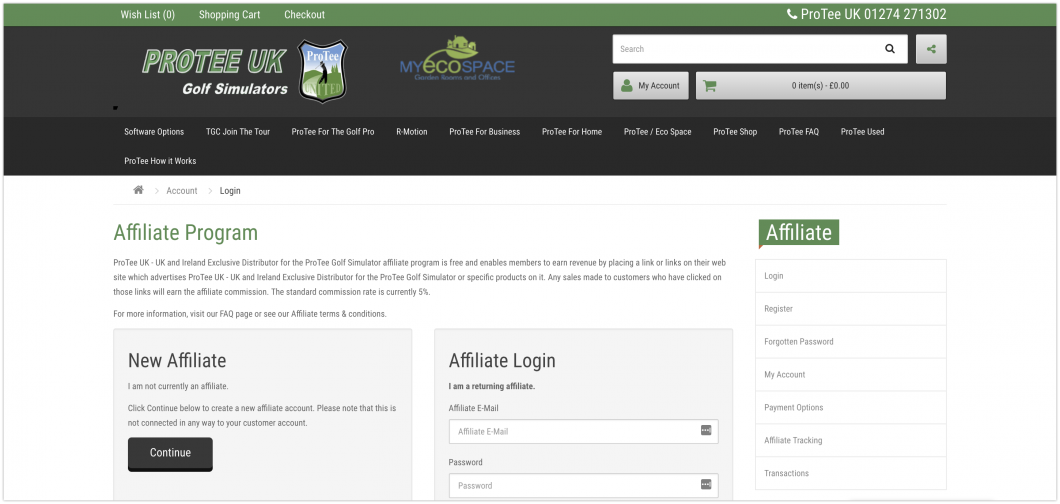This screenshot has width=1060, height=504.
Task: Click the ProTee UK Golf Simulators logo
Action: point(215,71)
